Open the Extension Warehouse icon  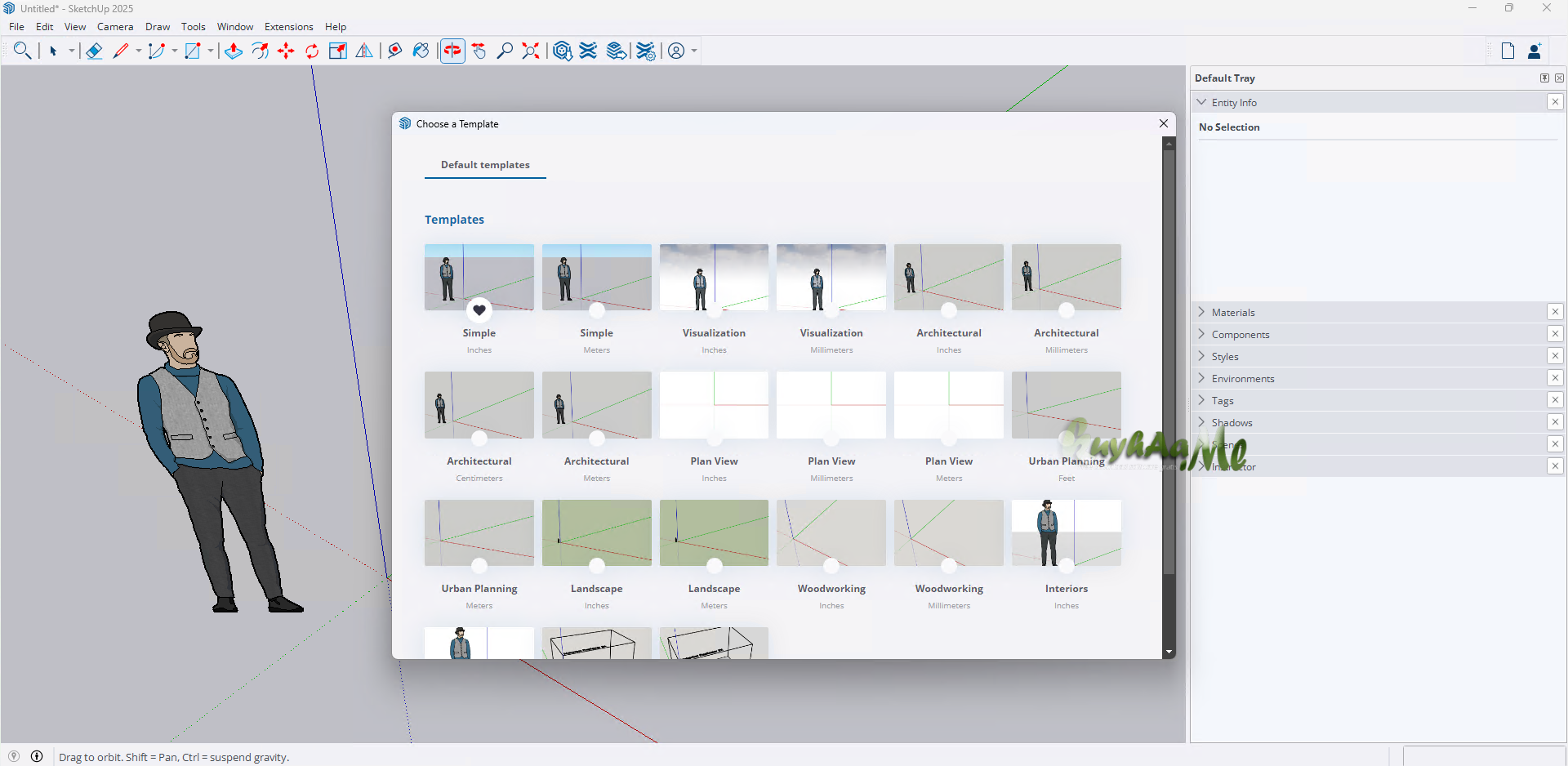click(x=588, y=51)
